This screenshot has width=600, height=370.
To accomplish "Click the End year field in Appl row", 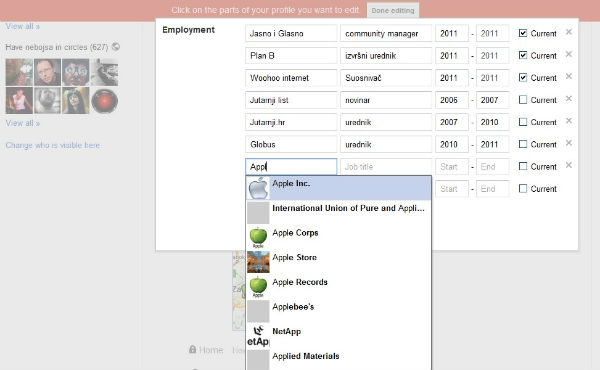I will (x=492, y=167).
